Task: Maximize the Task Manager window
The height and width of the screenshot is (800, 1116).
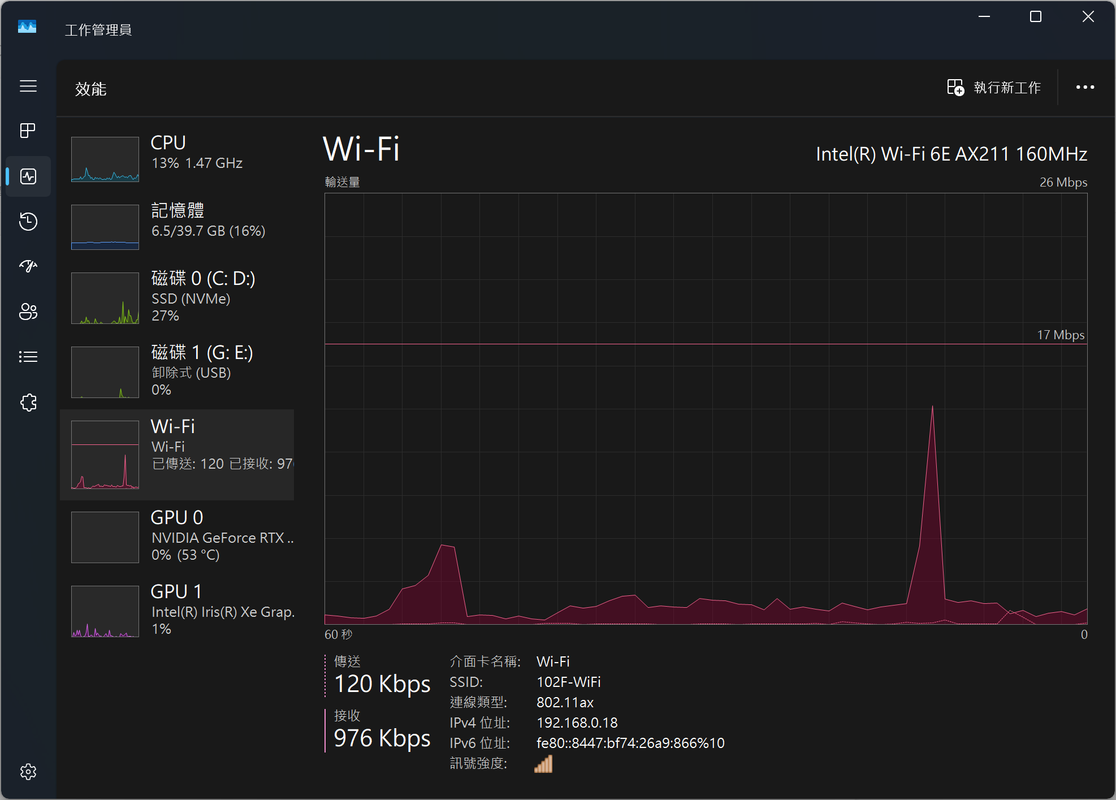Action: tap(1036, 16)
